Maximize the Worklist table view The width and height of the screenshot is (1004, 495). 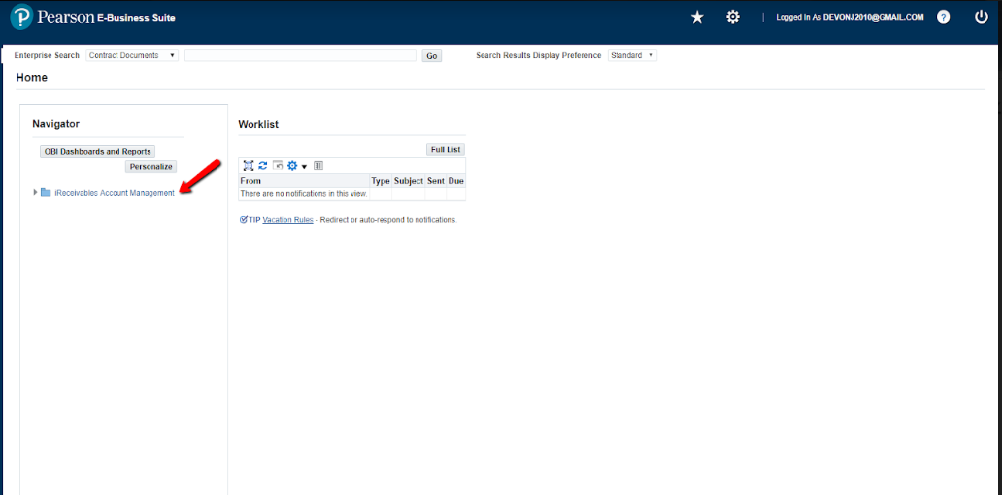(248, 166)
